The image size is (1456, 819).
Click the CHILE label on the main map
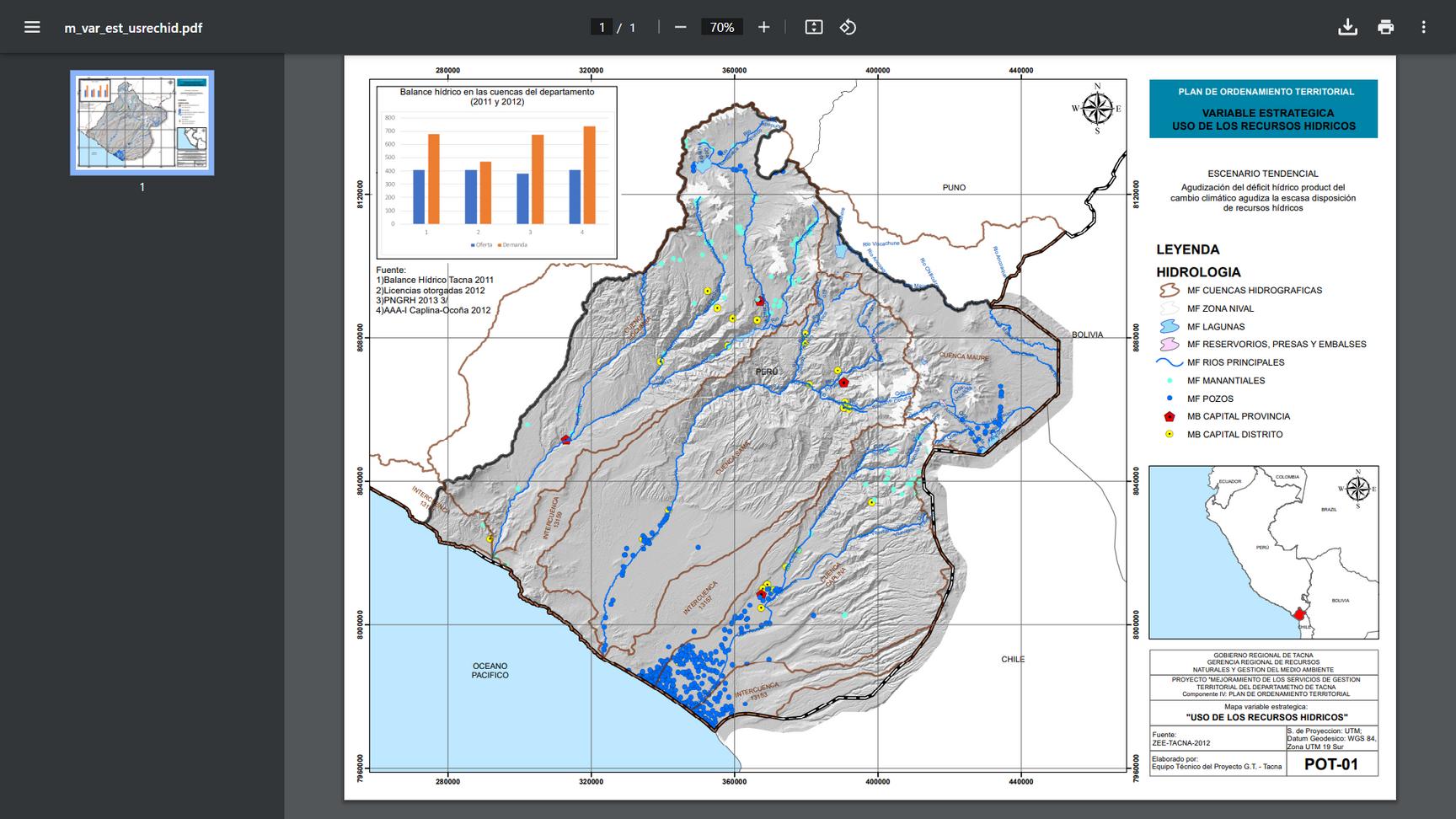1013,659
